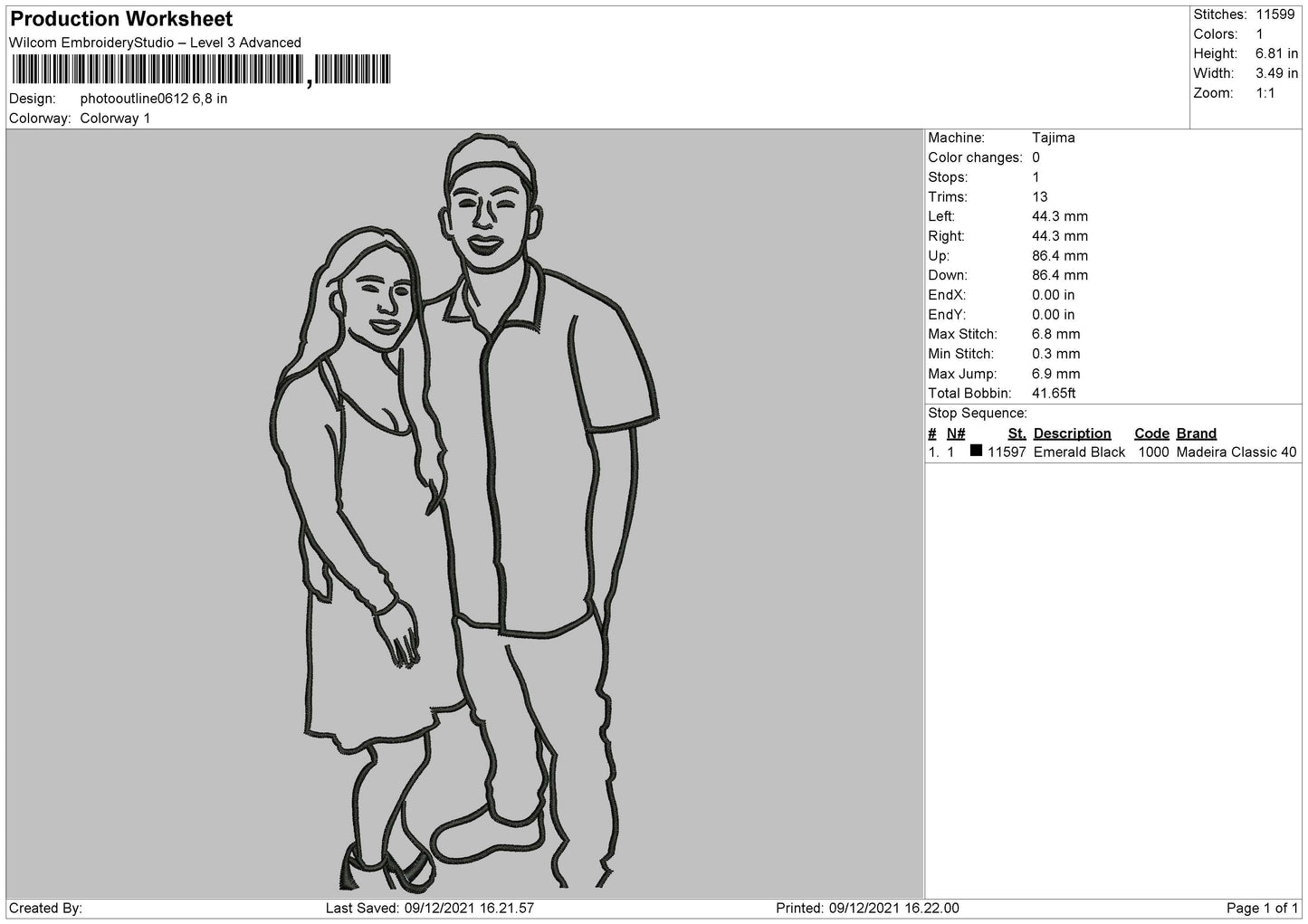Screen dimensions: 1308x924
Task: Click the Height value 6.81 in
Action: pyautogui.click(x=1276, y=54)
